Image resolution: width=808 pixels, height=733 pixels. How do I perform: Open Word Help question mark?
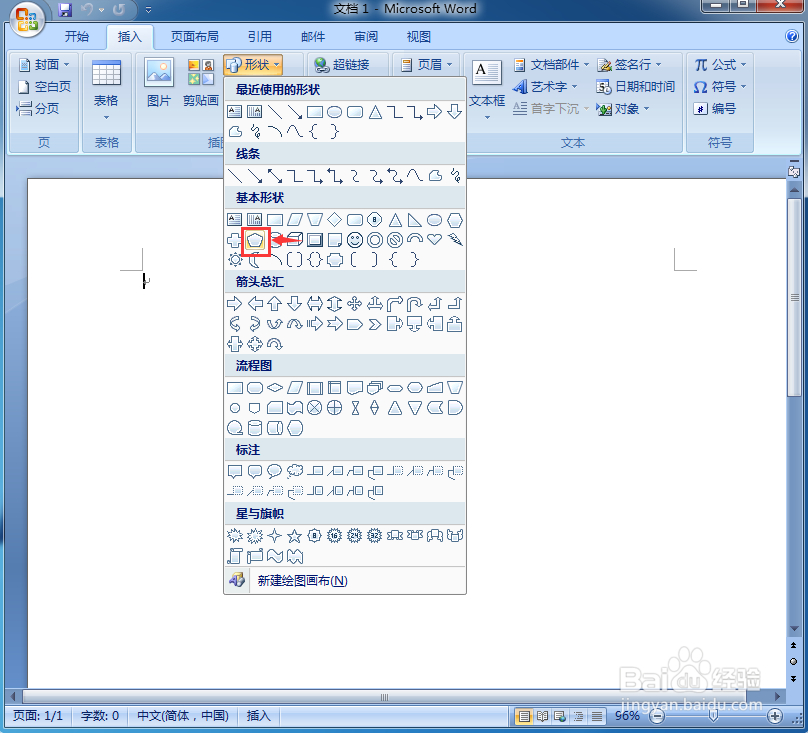(792, 36)
